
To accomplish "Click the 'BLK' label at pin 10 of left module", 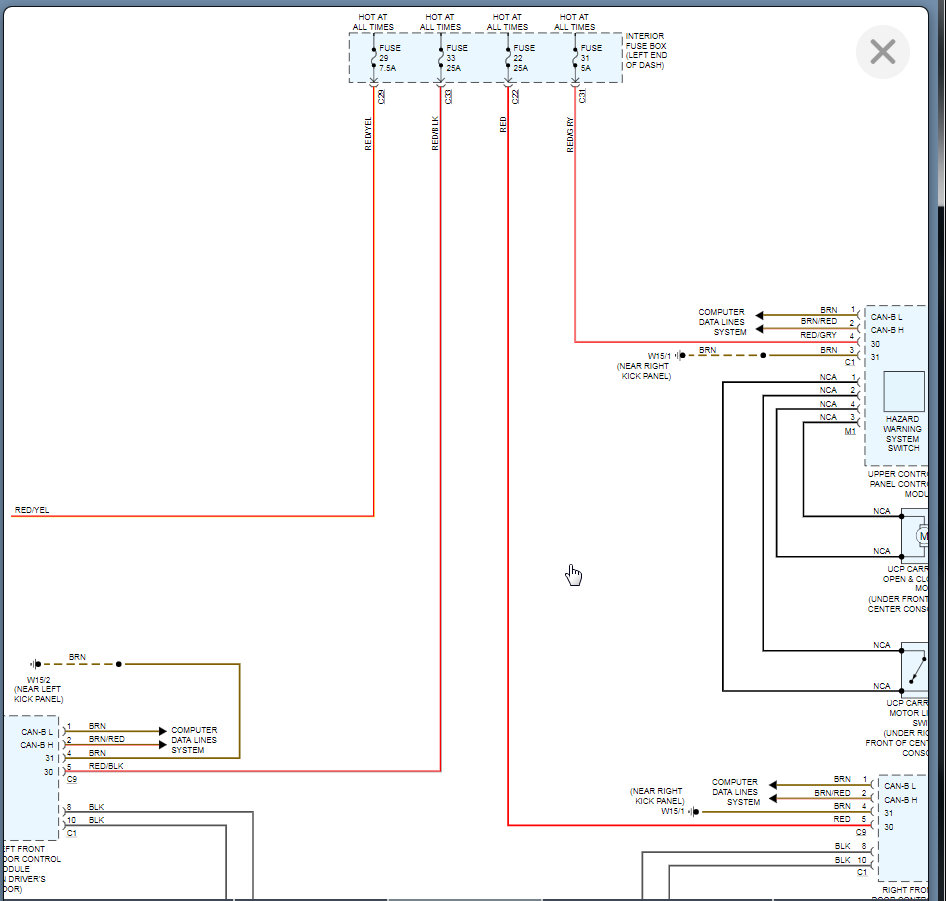I will tap(97, 820).
